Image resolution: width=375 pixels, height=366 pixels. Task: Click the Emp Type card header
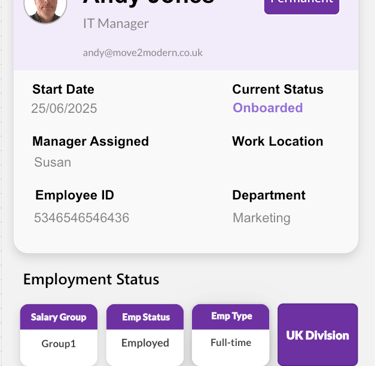pos(231,316)
